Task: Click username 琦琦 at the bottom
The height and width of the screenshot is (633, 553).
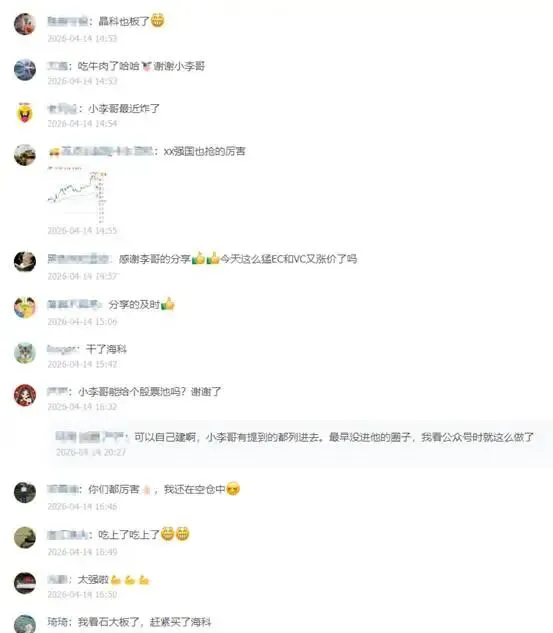Action: pos(58,622)
